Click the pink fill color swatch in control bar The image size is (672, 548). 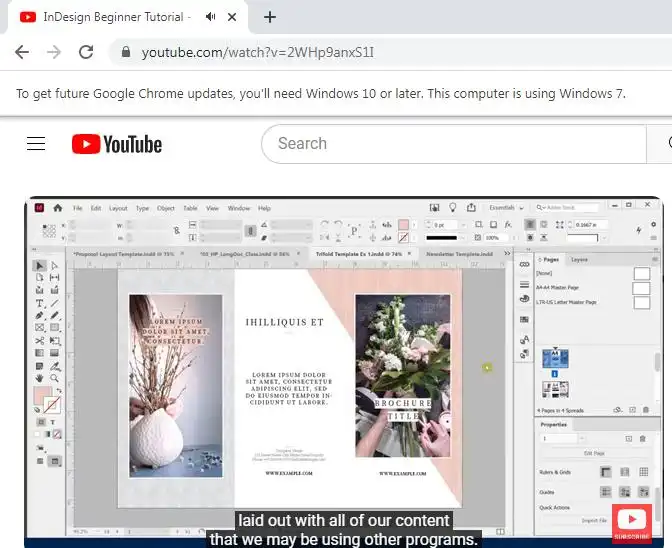[403, 225]
